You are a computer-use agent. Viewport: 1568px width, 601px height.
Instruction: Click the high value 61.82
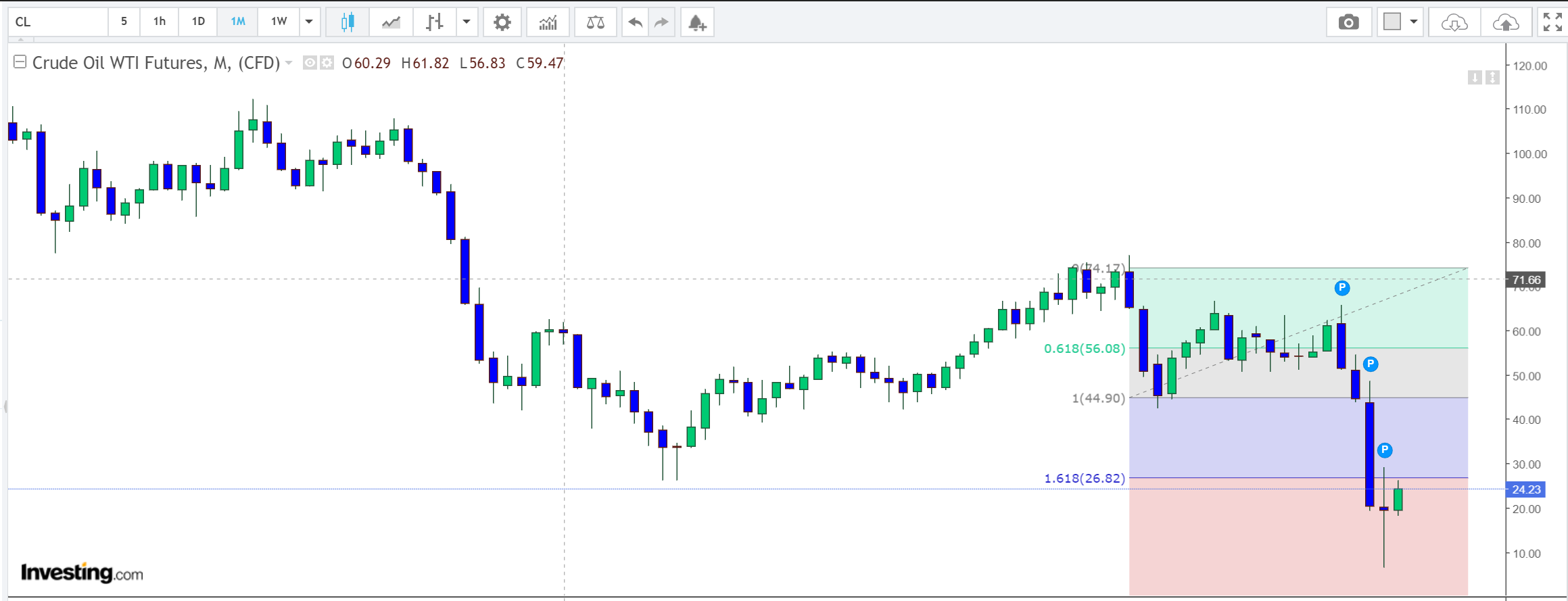[431, 63]
